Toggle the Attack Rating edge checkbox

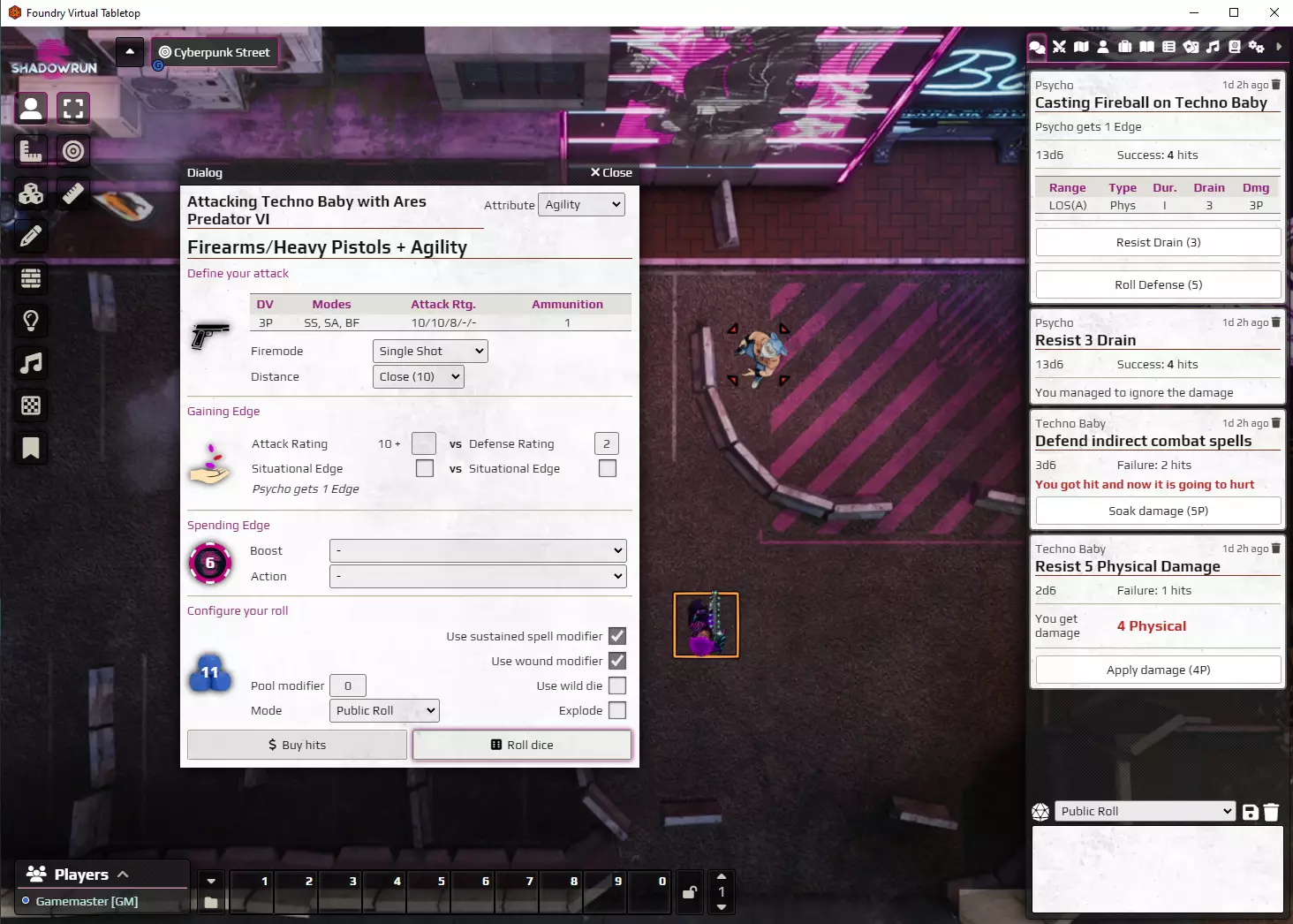coord(424,443)
